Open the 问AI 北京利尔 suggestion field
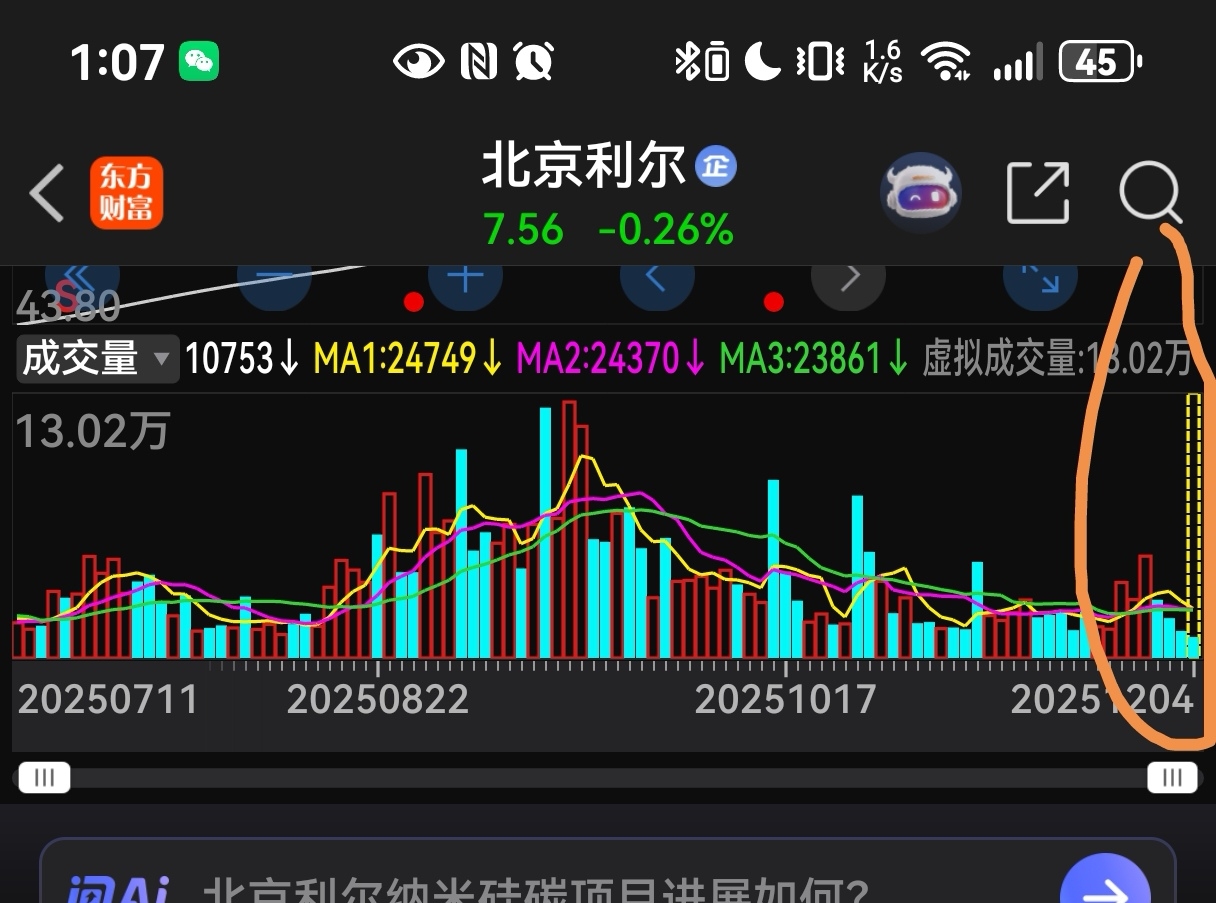The width and height of the screenshot is (1216, 903). (607, 871)
